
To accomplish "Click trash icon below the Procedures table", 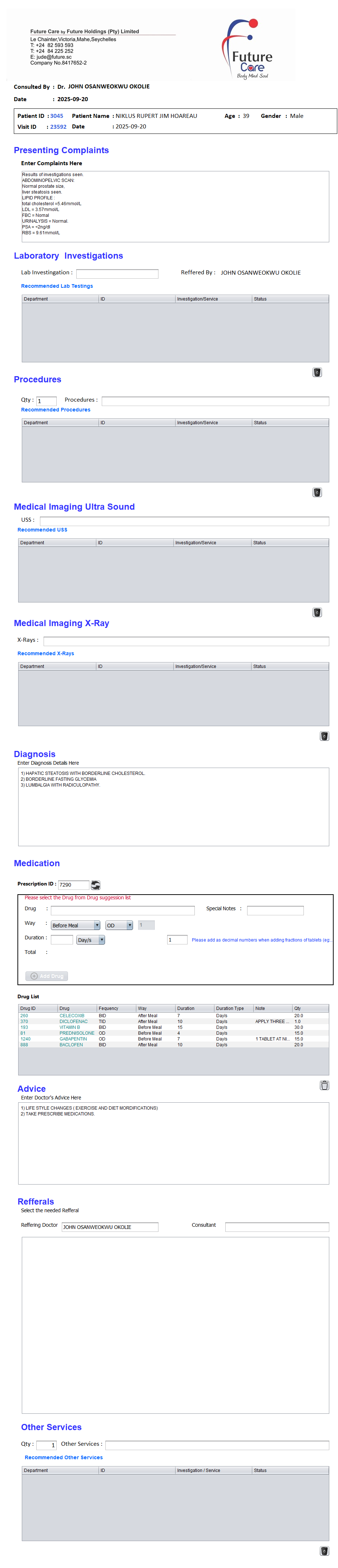I will click(317, 492).
